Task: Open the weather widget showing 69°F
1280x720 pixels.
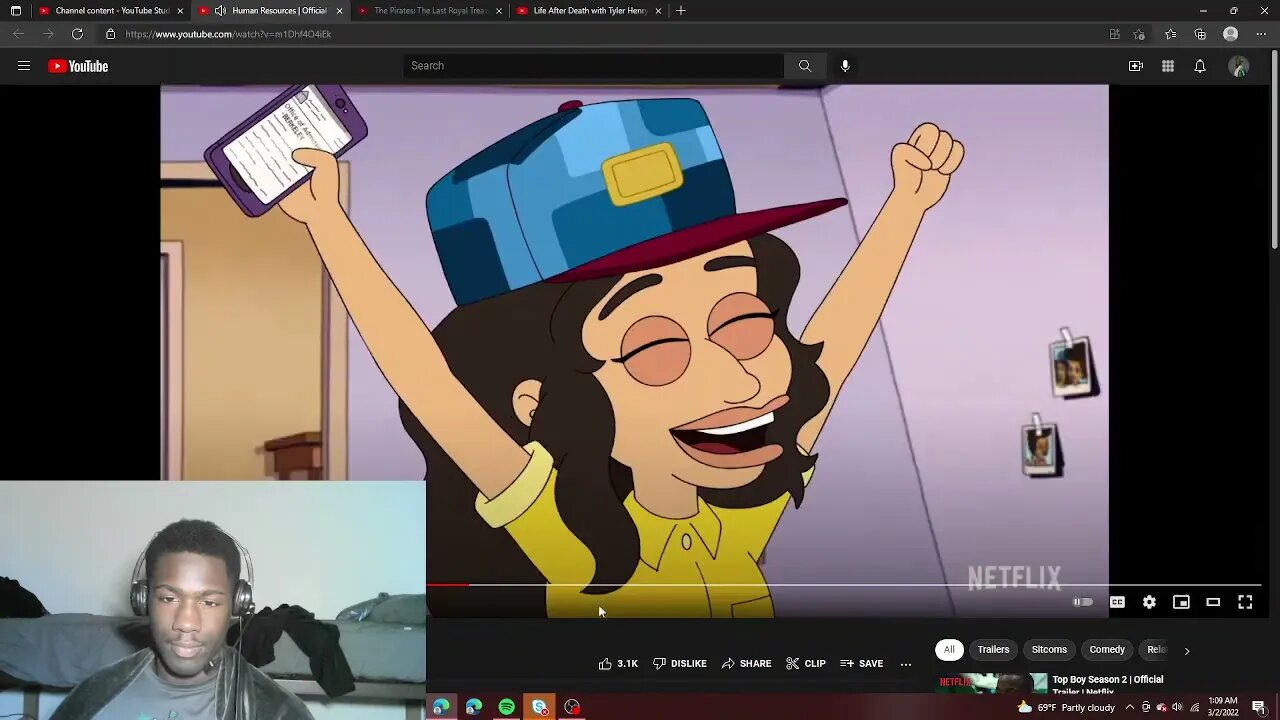Action: (1066, 708)
